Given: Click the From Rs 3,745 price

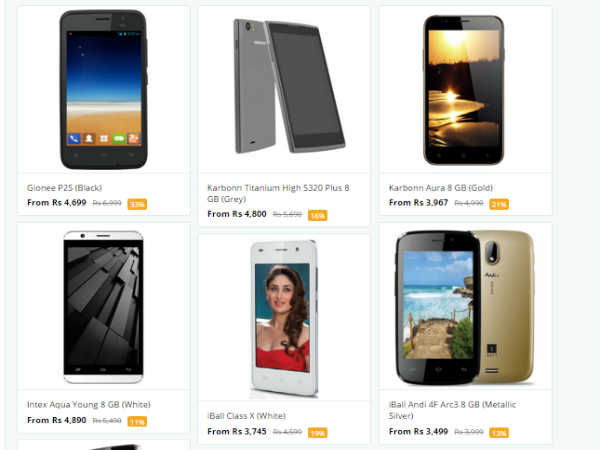Looking at the screenshot, I should pyautogui.click(x=237, y=432).
